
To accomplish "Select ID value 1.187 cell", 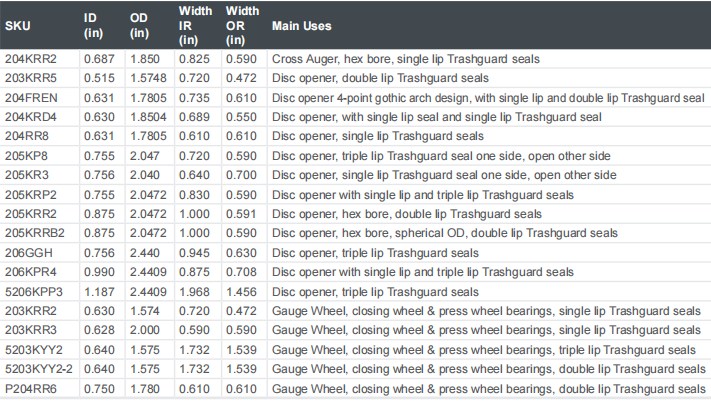I will point(99,292).
